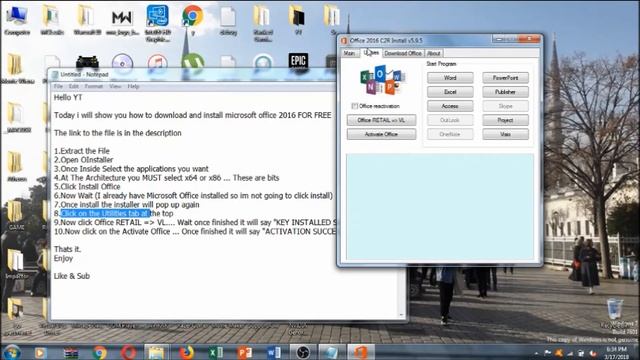640x360 pixels.
Task: Click the "5.Click Install Office" line
Action: point(87,187)
